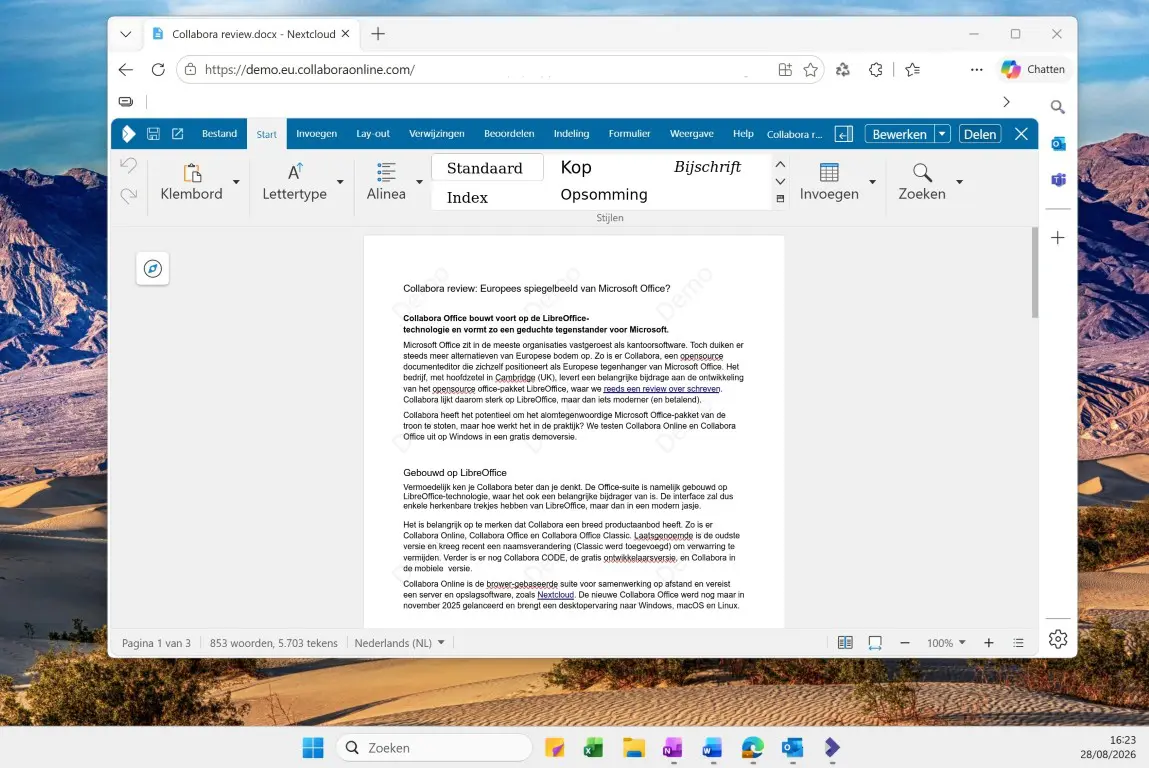Screen dimensions: 1149x768
Task: Switch to the Invoegen ribbon tab
Action: (317, 133)
